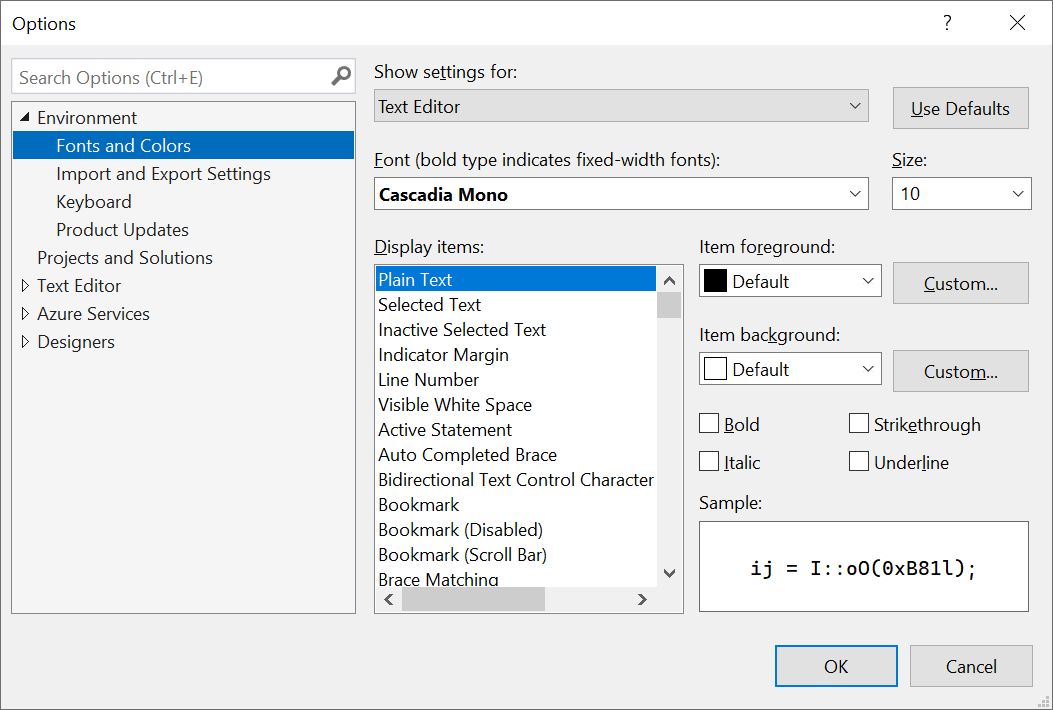
Task: Select Bookmark (Disabled) display item
Action: click(516, 529)
